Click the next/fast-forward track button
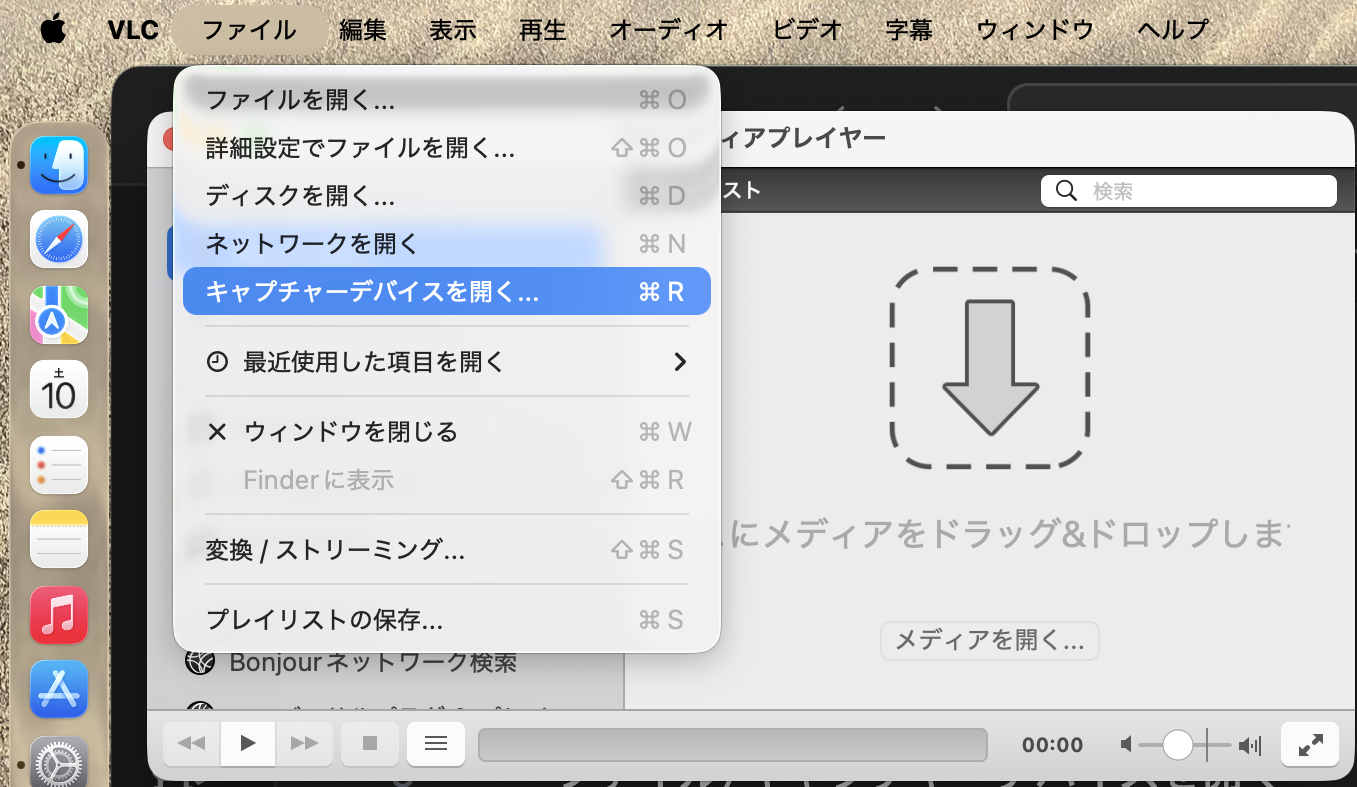This screenshot has width=1357, height=787. (304, 743)
